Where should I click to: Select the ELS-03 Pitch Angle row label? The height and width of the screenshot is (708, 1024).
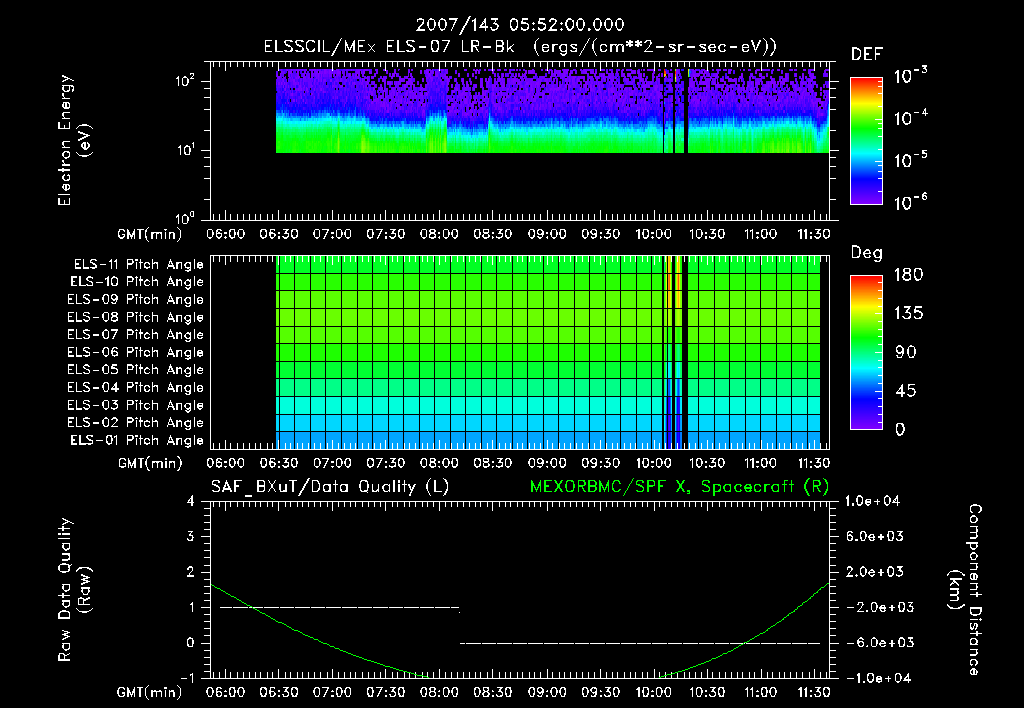tap(135, 405)
